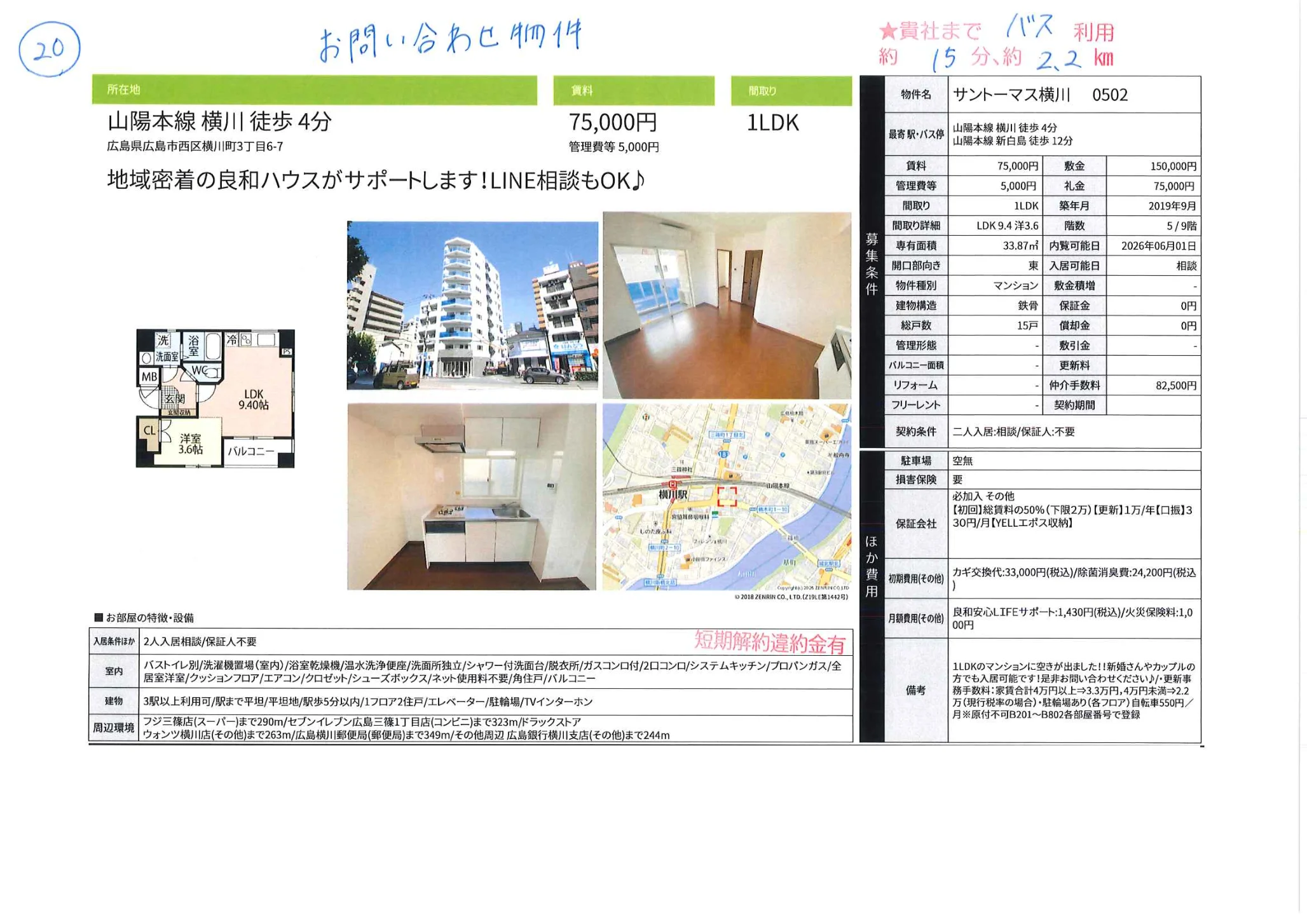The image size is (1307, 924).
Task: Click the バルコニー area in floor plan
Action: click(251, 452)
